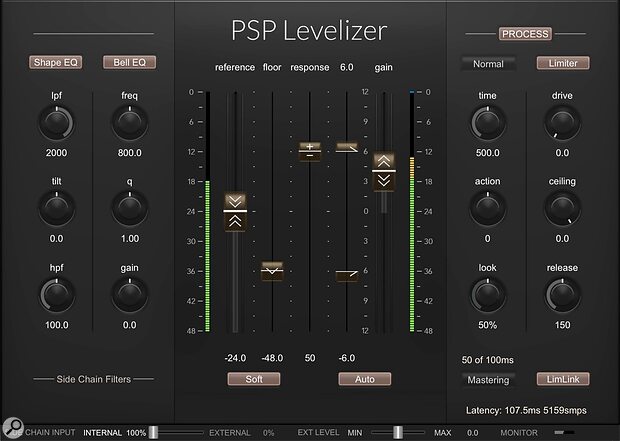The width and height of the screenshot is (620, 441).
Task: Click the 6.0 header value above ratio fader
Action: [x=346, y=67]
